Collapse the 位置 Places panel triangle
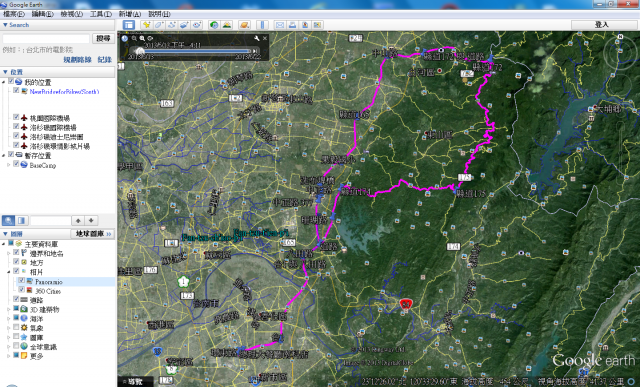Screen dimensions: 640x387 5,72
